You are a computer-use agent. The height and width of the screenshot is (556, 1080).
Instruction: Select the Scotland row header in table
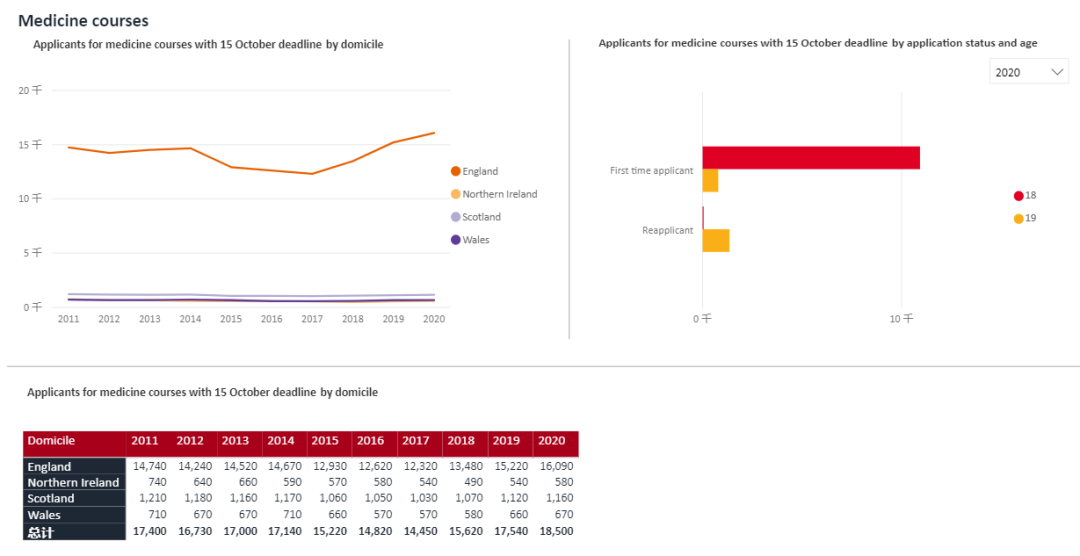click(51, 499)
